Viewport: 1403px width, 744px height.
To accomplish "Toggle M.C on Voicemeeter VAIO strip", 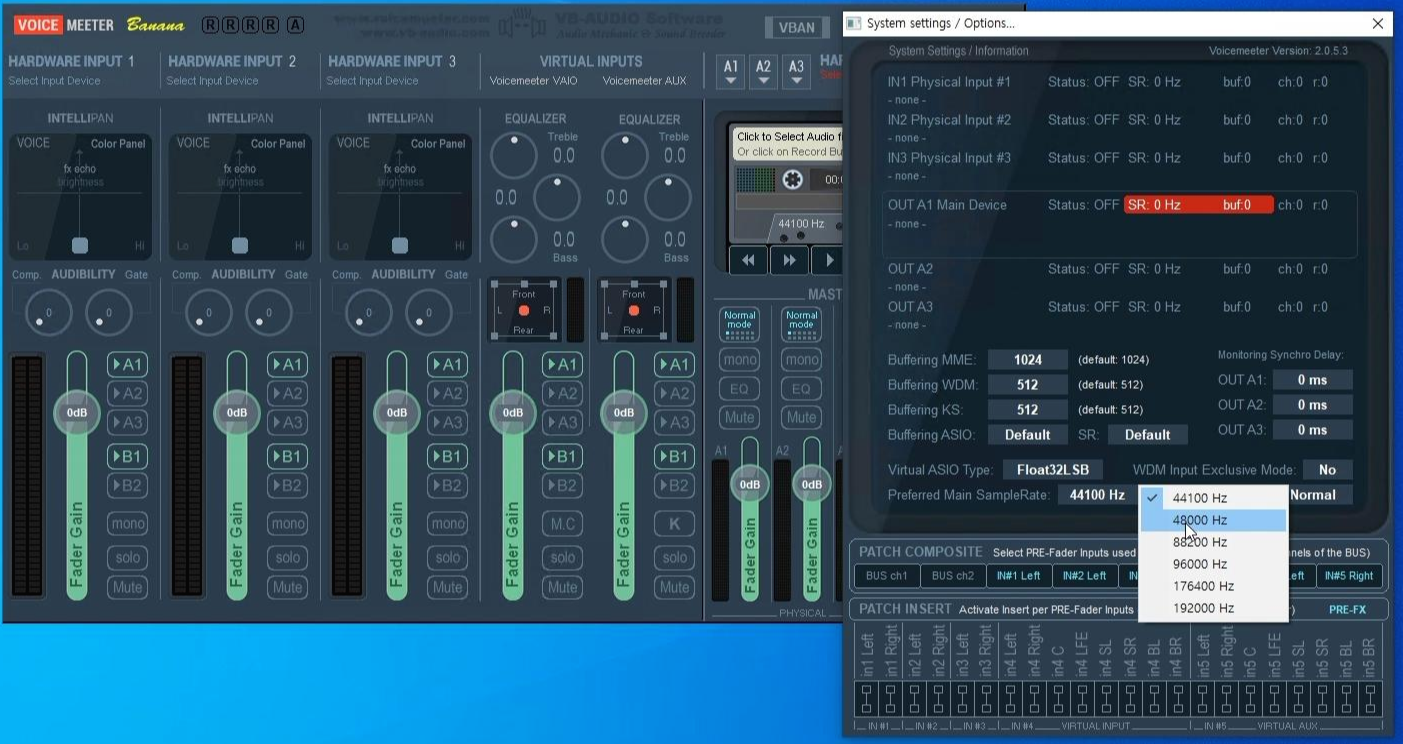I will (x=562, y=524).
